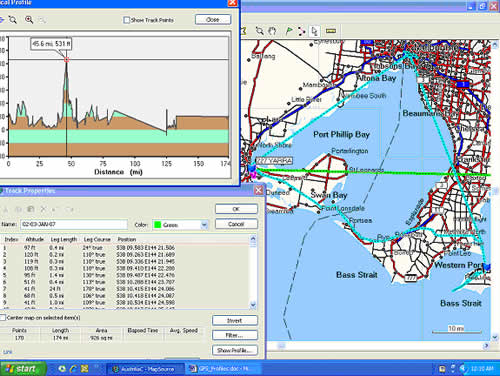Select track point row 5 with 95 ft
Image resolution: width=500 pixels, height=376 pixels.
click(125, 275)
